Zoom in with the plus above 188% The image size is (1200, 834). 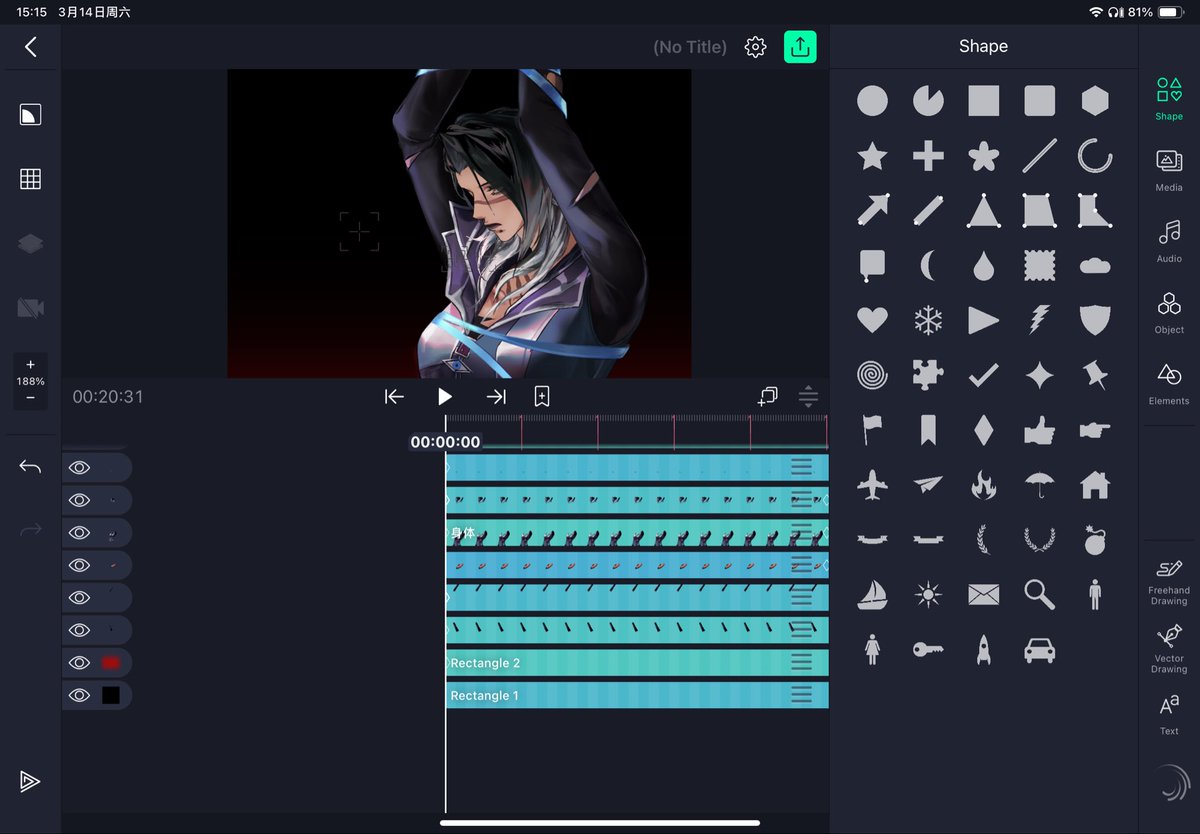(x=30, y=365)
